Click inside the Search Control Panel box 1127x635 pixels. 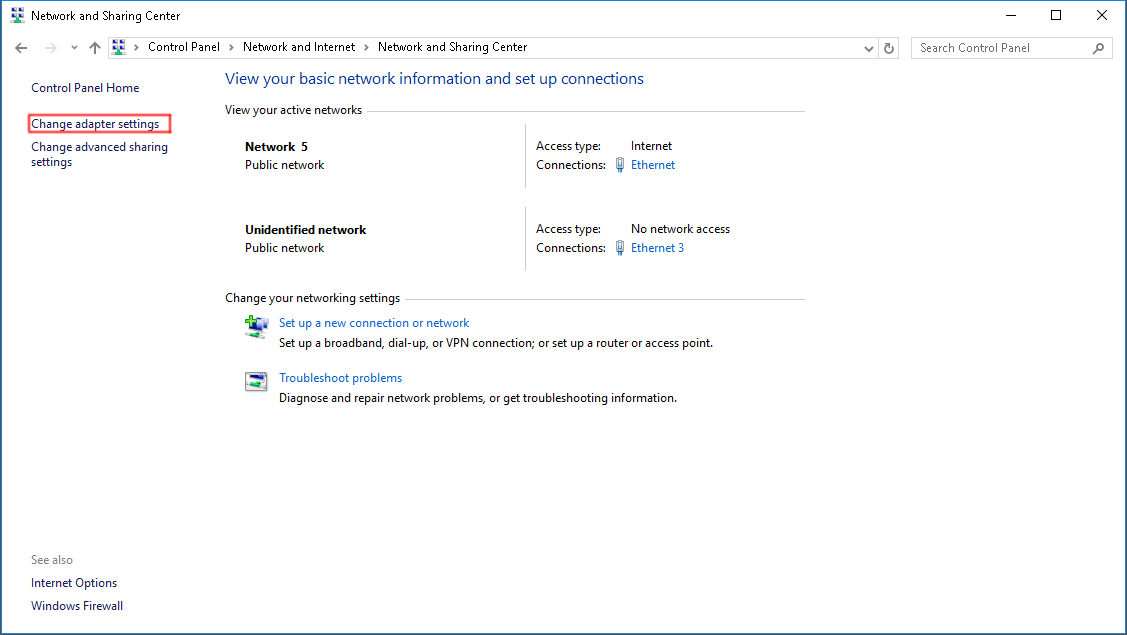[1000, 47]
